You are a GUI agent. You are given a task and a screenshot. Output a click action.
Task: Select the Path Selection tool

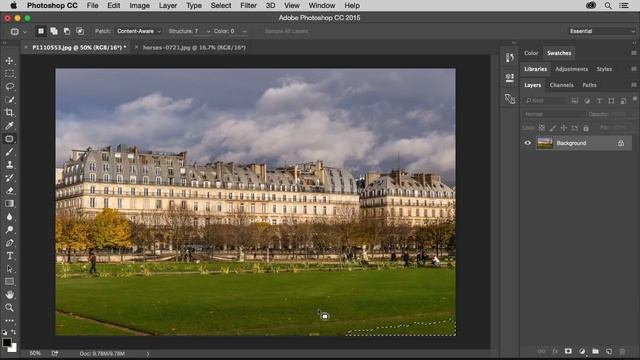point(9,269)
